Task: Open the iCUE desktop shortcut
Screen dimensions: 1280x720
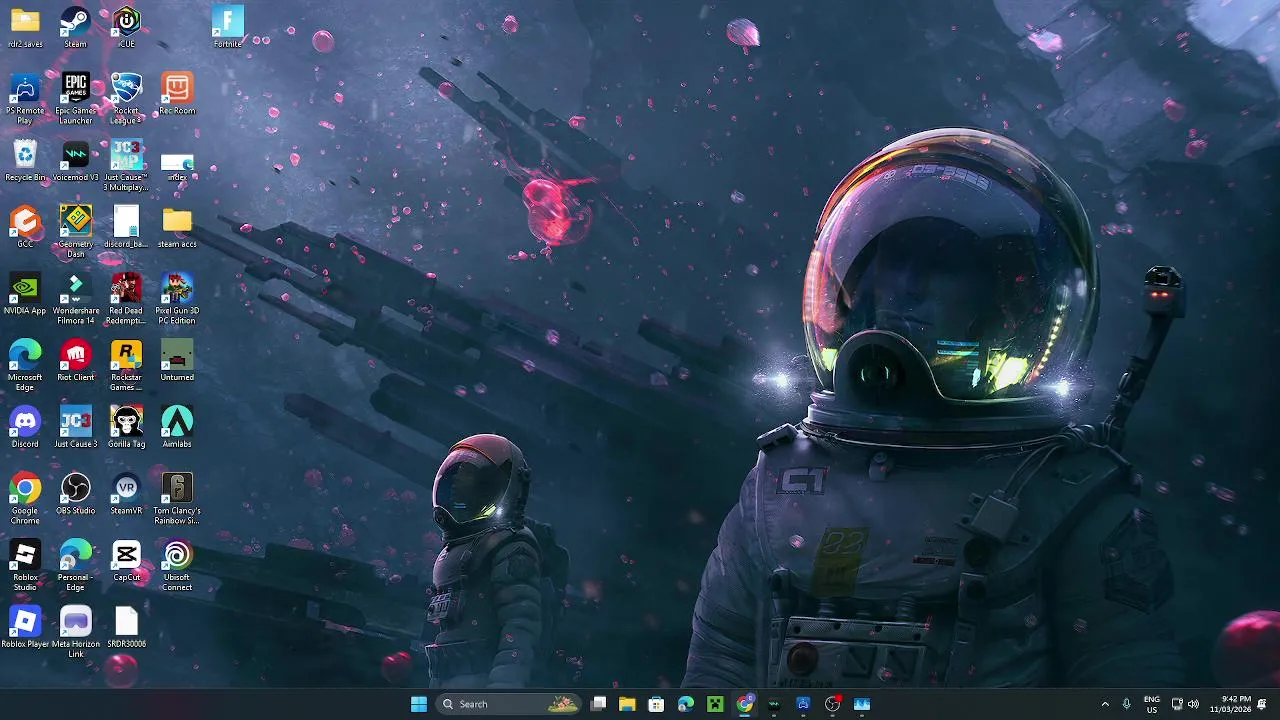Action: click(x=126, y=27)
